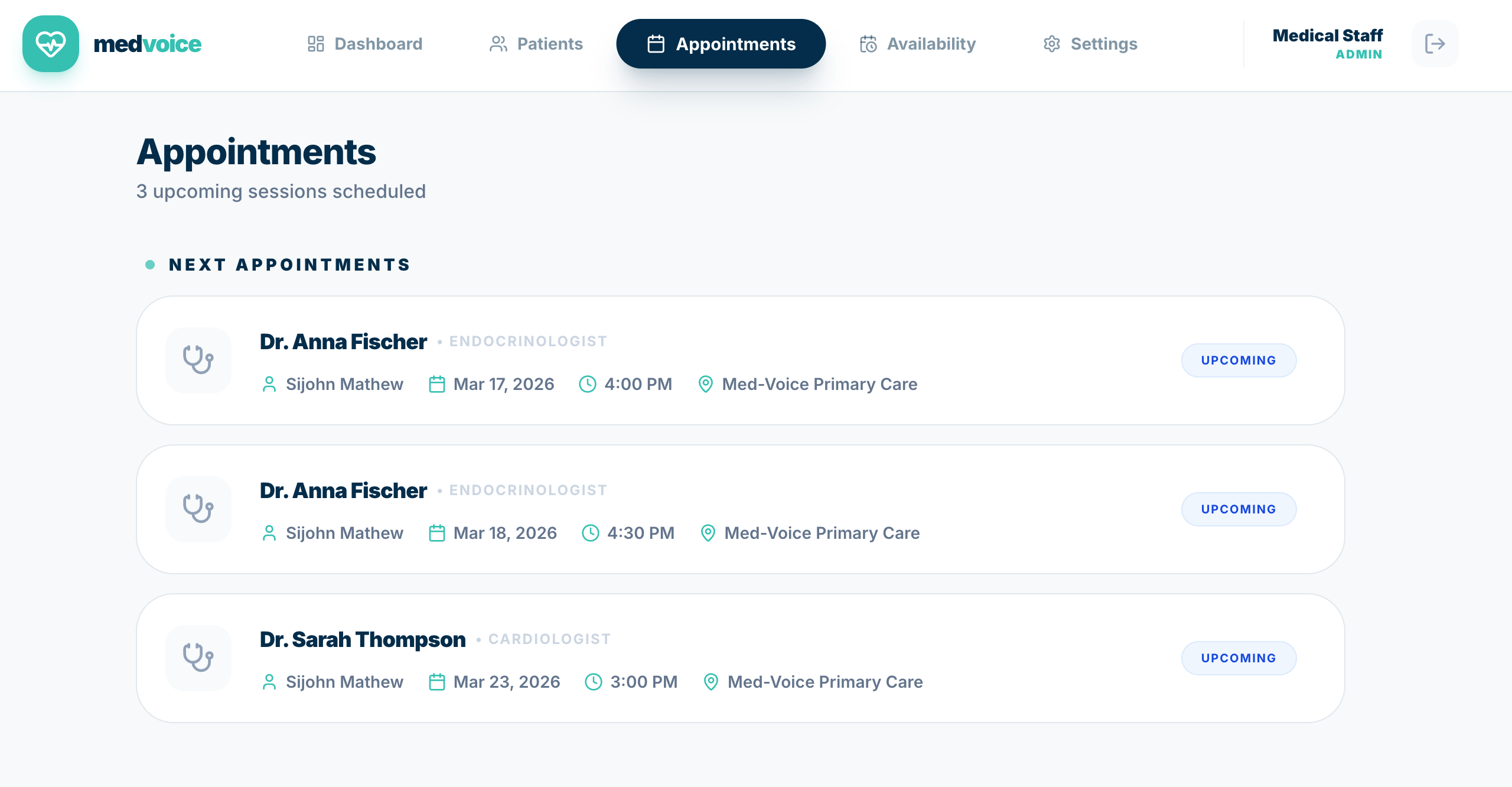The height and width of the screenshot is (787, 1512).
Task: Click stethoscope icon on Mar 17 appointment
Action: pyautogui.click(x=198, y=360)
